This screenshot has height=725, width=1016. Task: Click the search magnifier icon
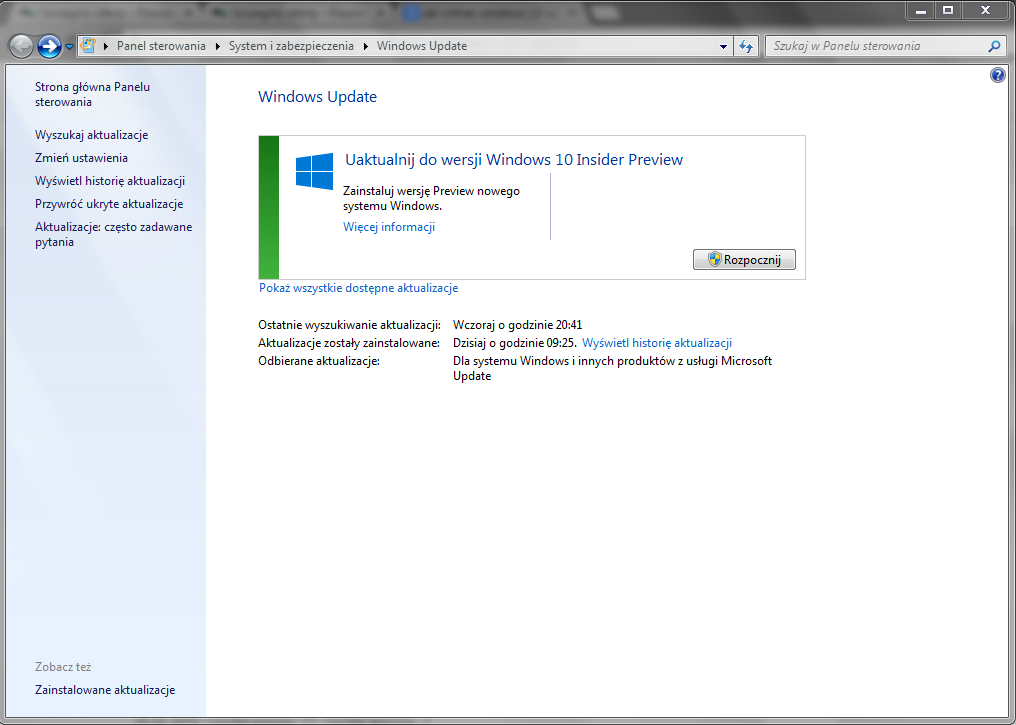(x=994, y=46)
